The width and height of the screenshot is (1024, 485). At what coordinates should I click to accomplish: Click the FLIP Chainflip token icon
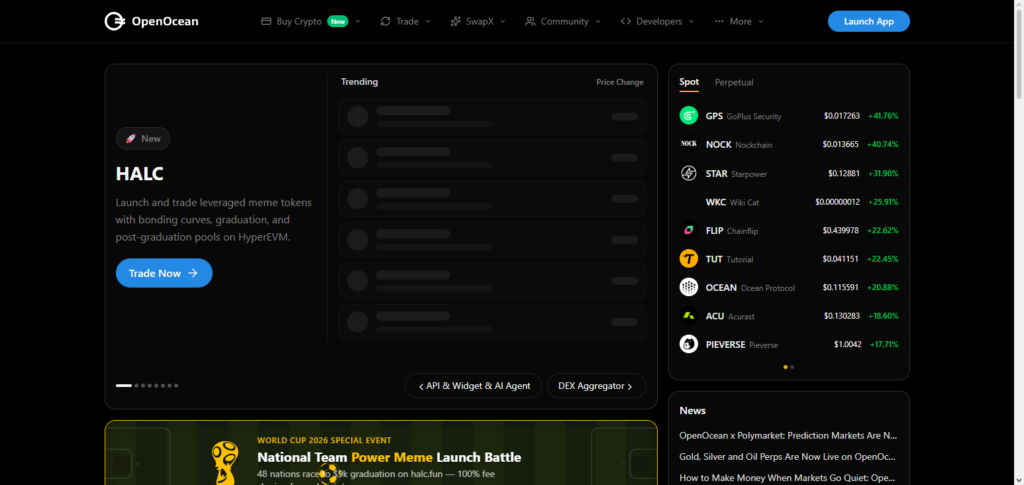coord(688,230)
